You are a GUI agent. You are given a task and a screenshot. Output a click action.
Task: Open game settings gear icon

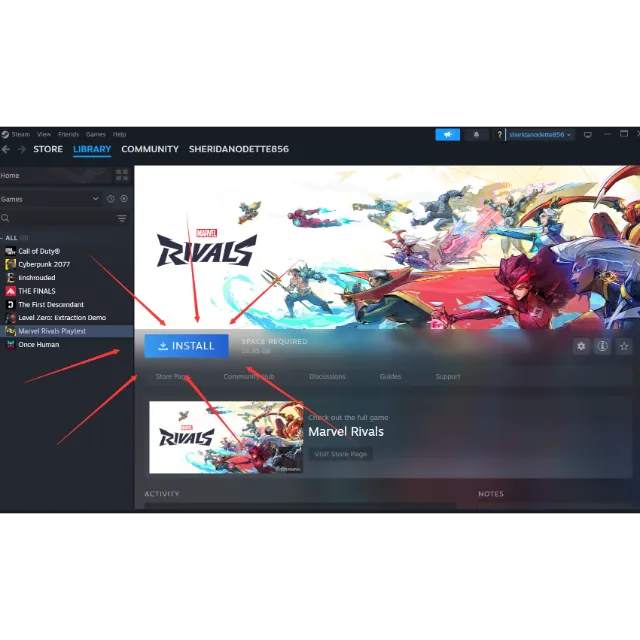pyautogui.click(x=581, y=347)
